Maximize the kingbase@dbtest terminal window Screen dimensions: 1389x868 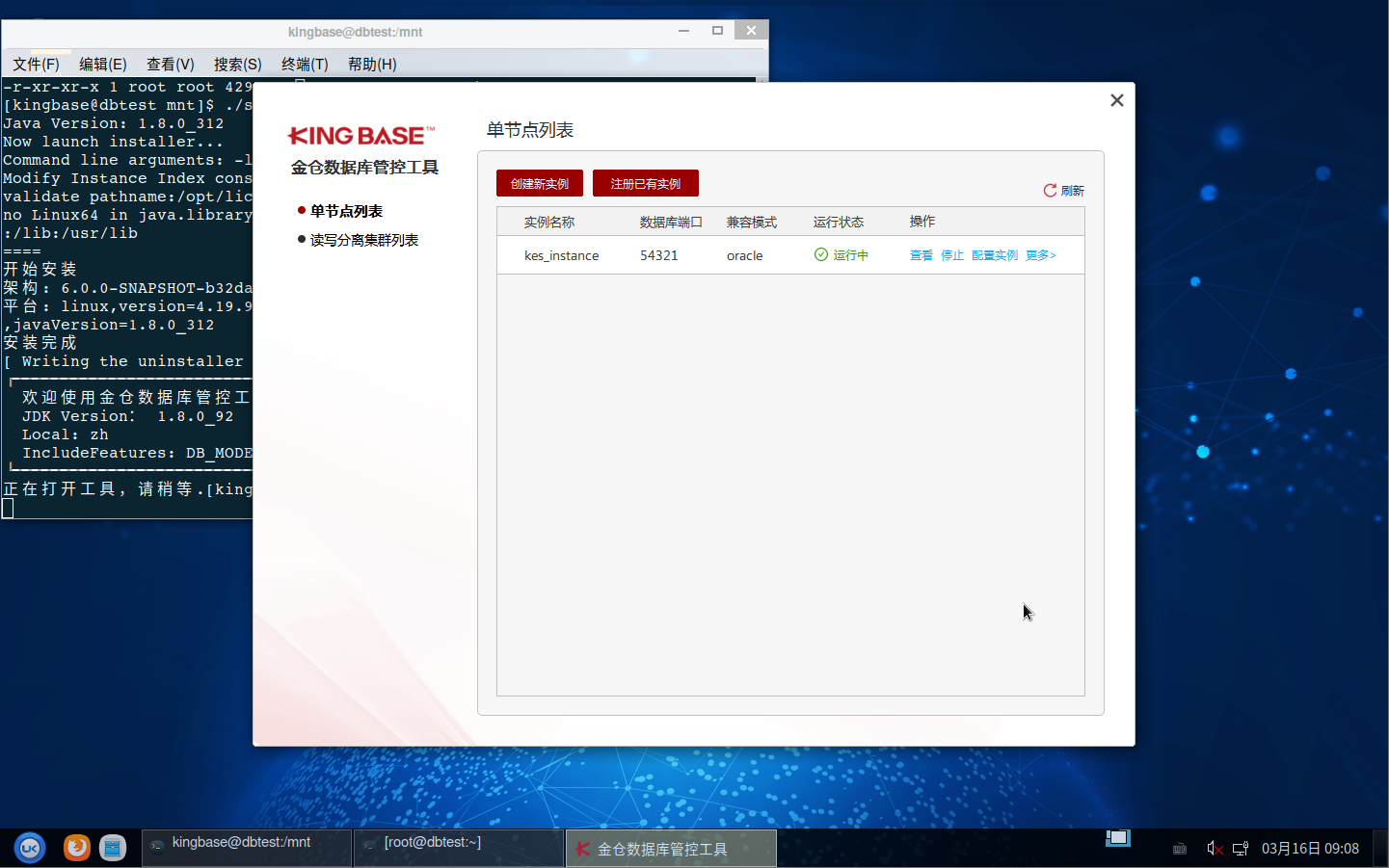click(x=717, y=31)
